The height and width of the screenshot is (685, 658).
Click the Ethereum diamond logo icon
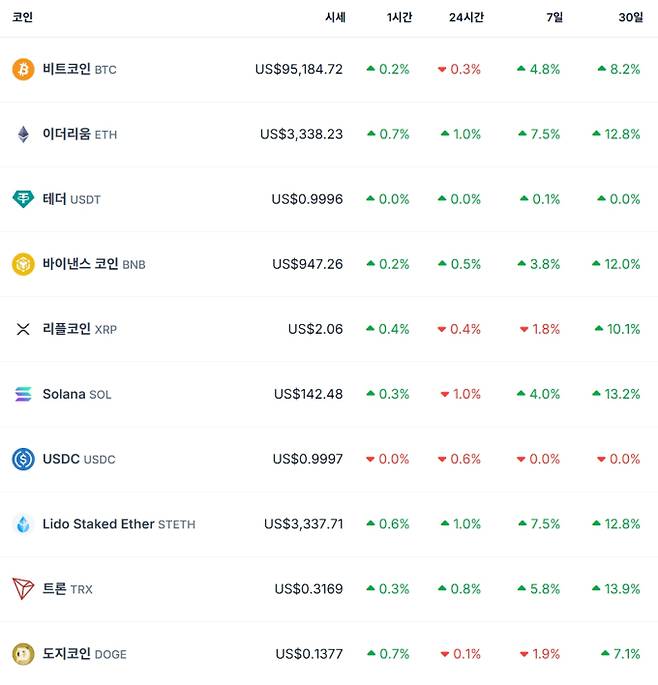(23, 134)
